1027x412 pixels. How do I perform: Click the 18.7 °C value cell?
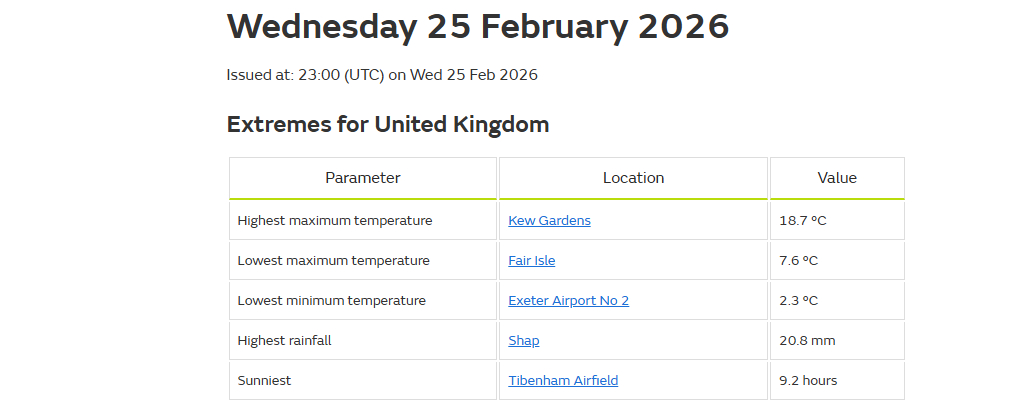coord(803,220)
